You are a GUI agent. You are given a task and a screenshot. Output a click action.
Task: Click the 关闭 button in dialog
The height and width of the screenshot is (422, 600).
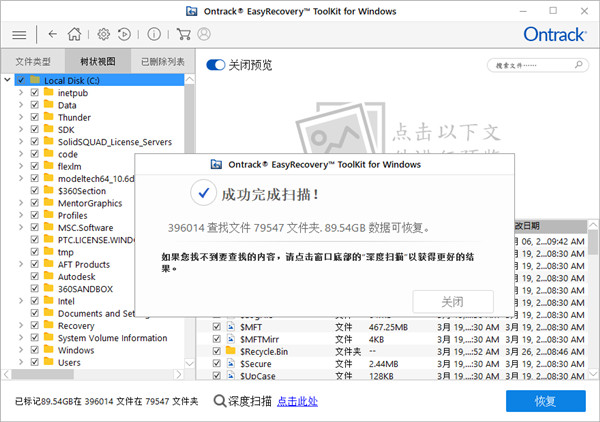point(453,301)
